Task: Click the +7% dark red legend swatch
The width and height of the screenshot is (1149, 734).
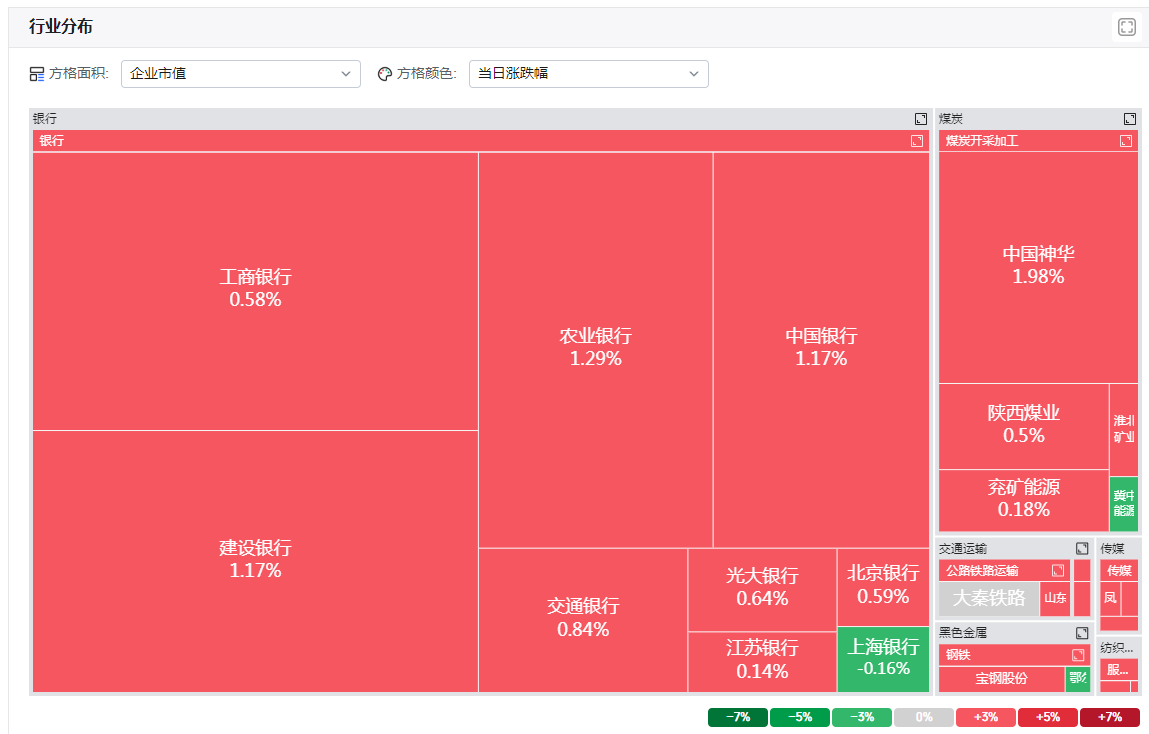Action: coord(1110,717)
